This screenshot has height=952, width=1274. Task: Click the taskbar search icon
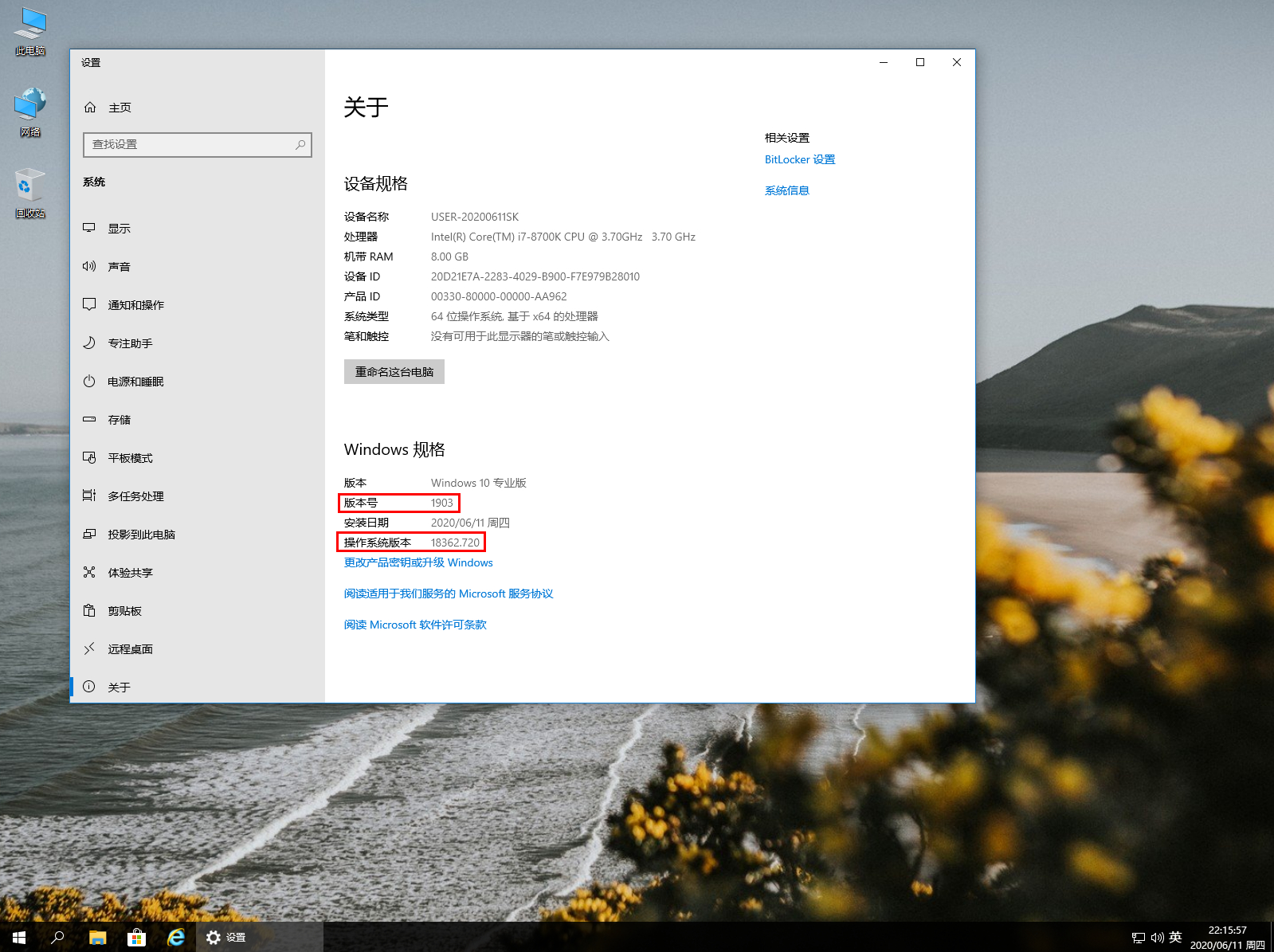57,938
